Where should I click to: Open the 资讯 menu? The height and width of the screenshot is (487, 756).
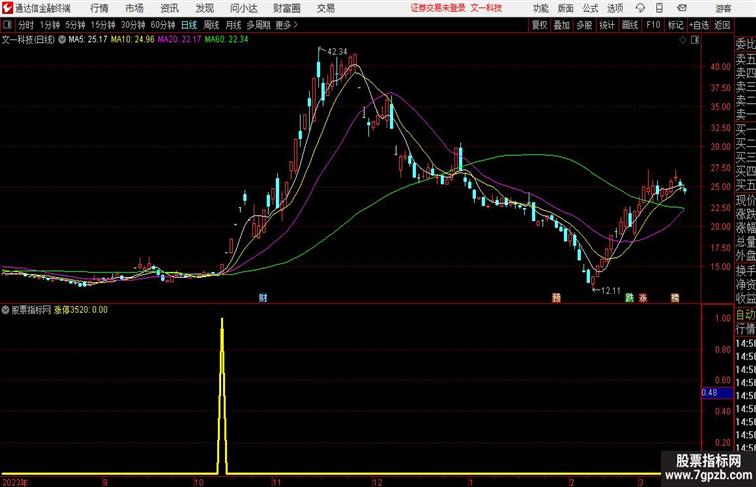(x=170, y=8)
